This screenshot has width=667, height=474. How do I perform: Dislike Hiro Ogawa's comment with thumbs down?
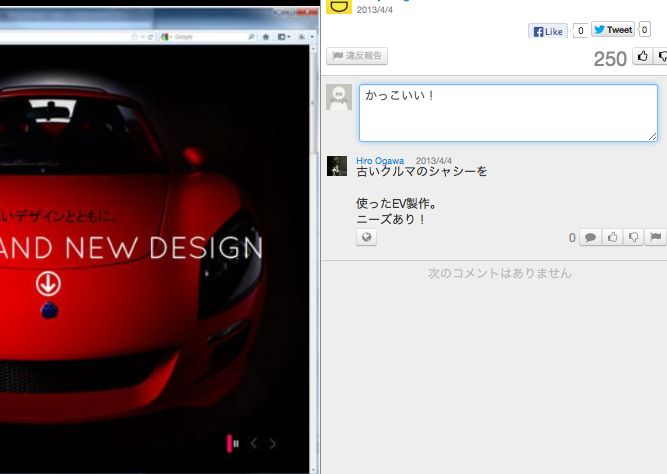point(634,237)
